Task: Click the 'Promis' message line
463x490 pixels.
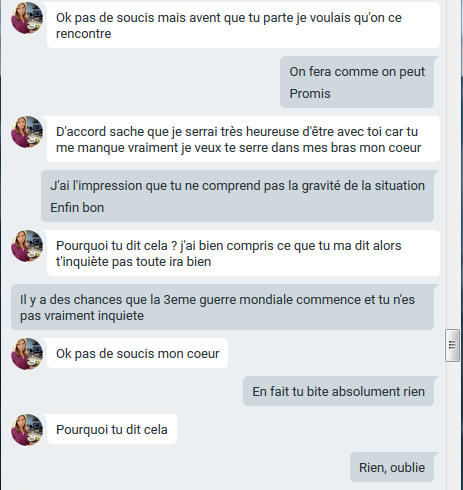Action: 310,94
